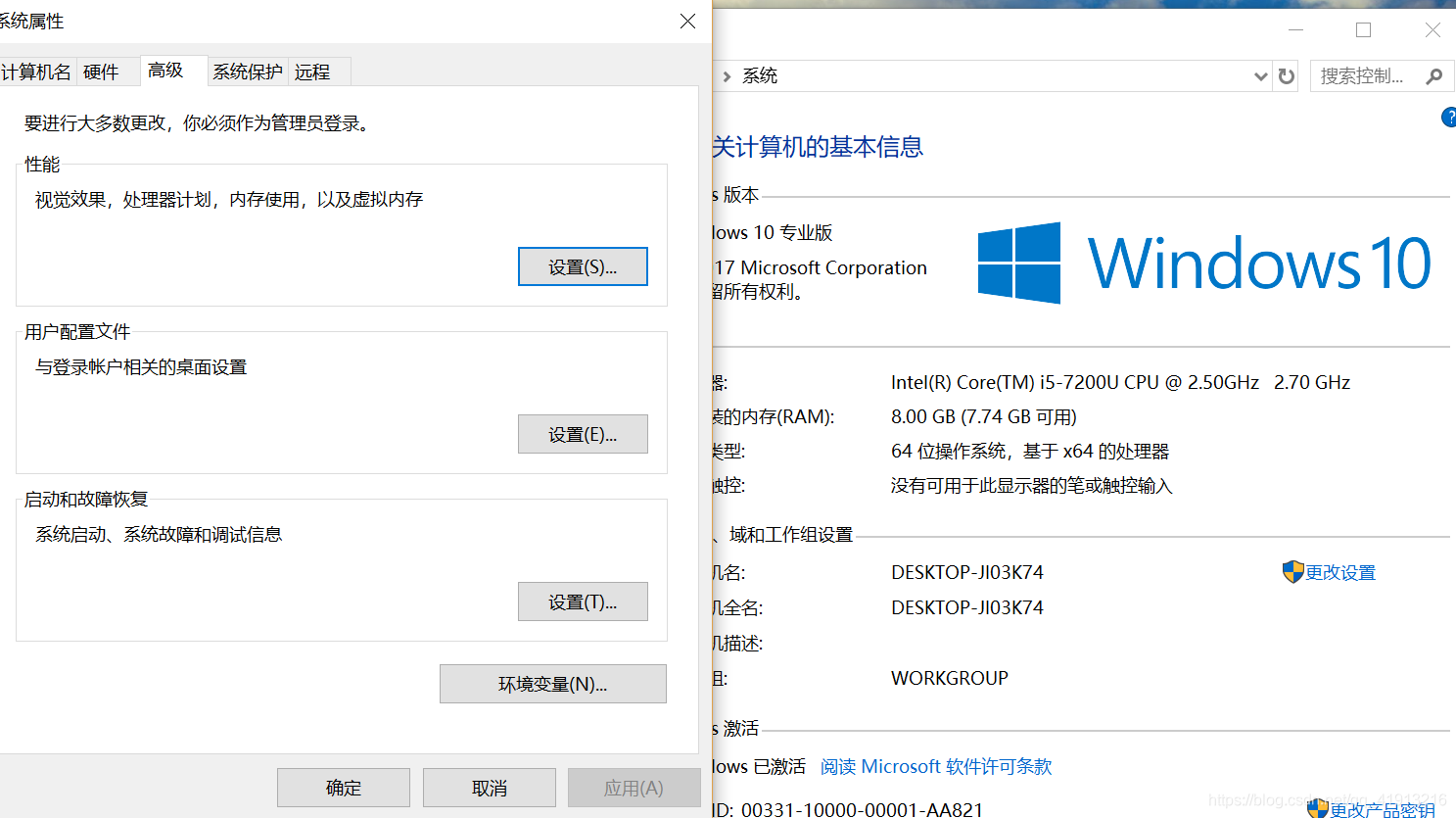Screen dimensions: 1456x818
Task: Click the refresh icon in address bar
Action: 1287,76
